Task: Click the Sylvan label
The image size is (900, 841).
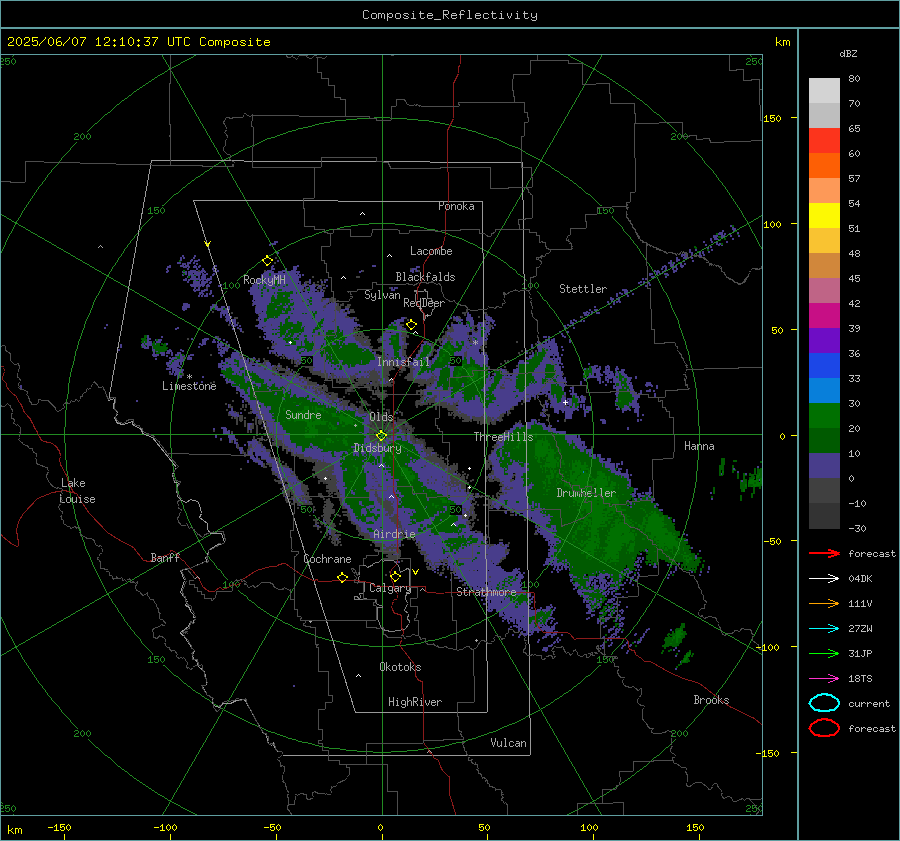Action: pos(382,295)
